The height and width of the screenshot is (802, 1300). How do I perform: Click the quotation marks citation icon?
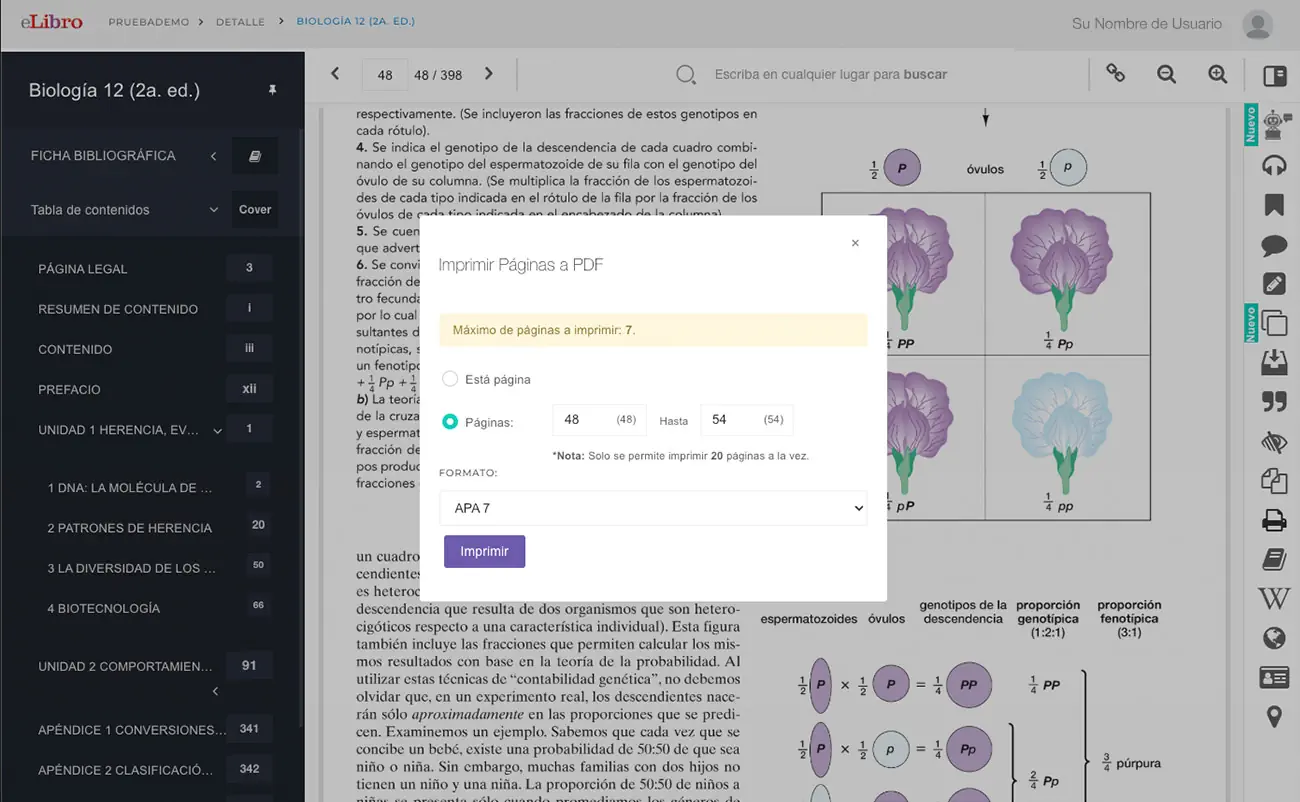click(1274, 401)
